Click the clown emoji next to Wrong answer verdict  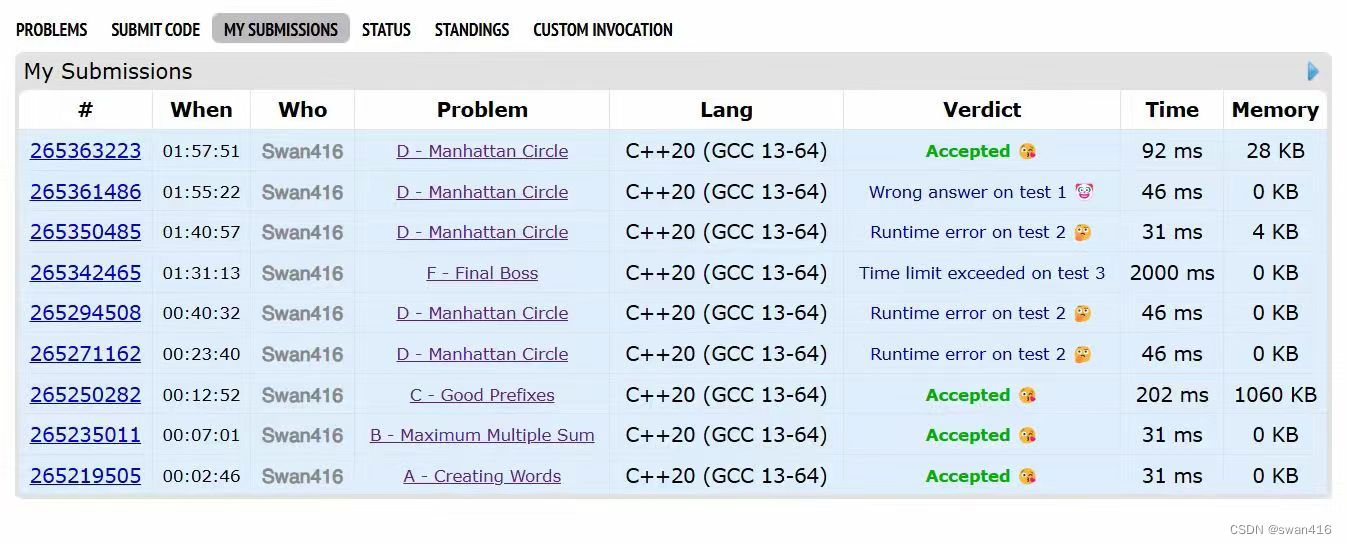point(1084,192)
